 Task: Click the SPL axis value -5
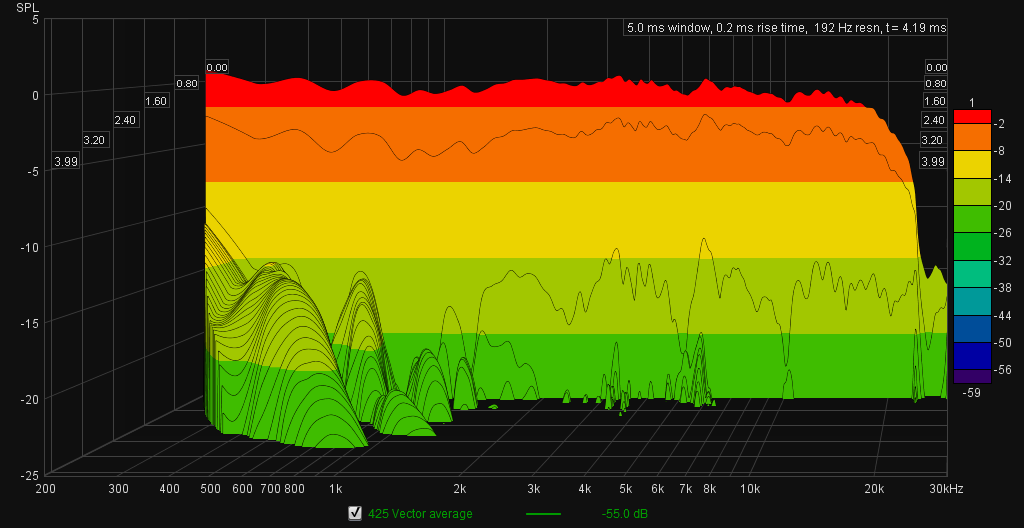pyautogui.click(x=32, y=171)
